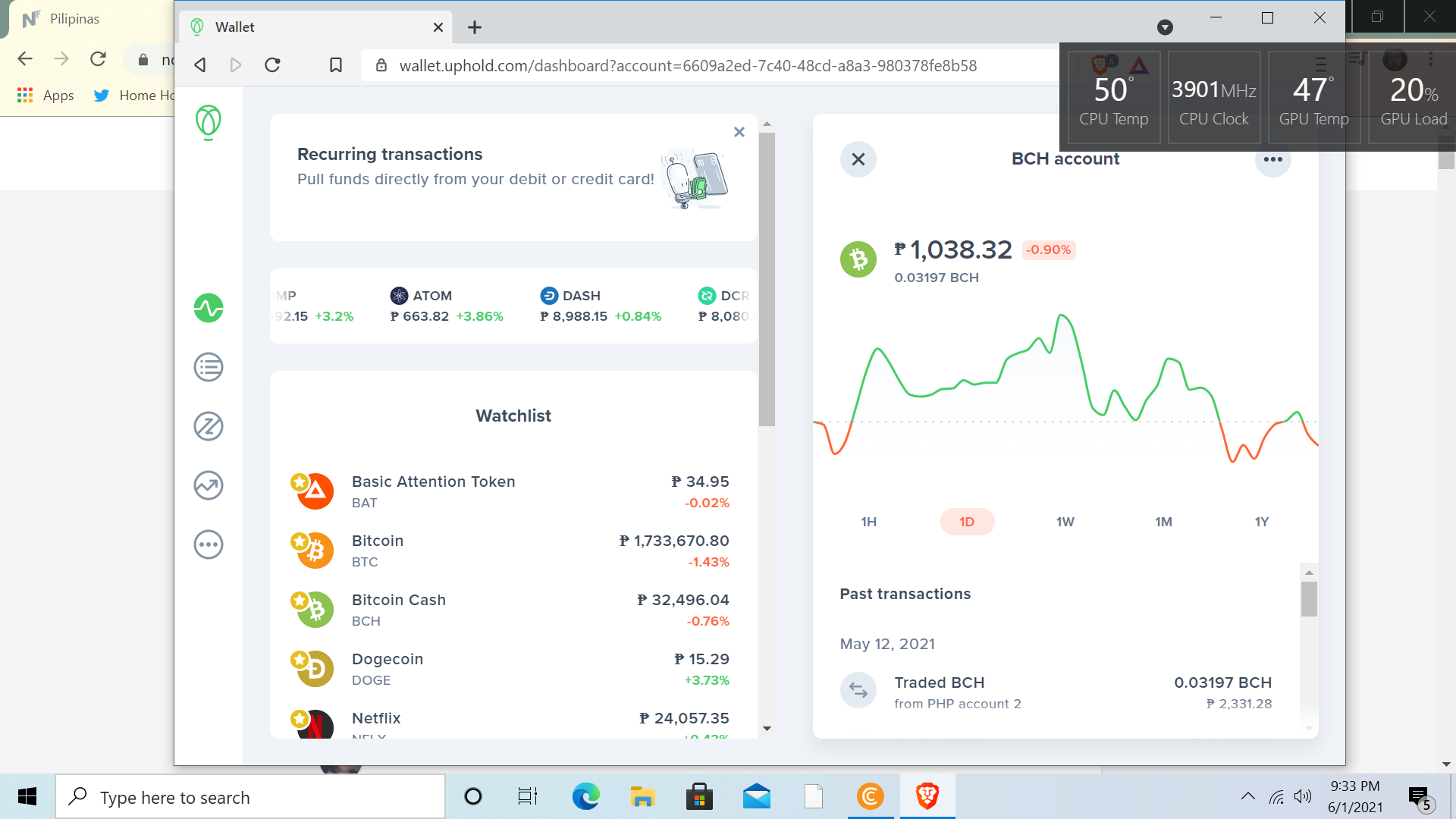This screenshot has width=1456, height=819.
Task: Click the wallet list scrollbar thumb
Action: click(767, 279)
